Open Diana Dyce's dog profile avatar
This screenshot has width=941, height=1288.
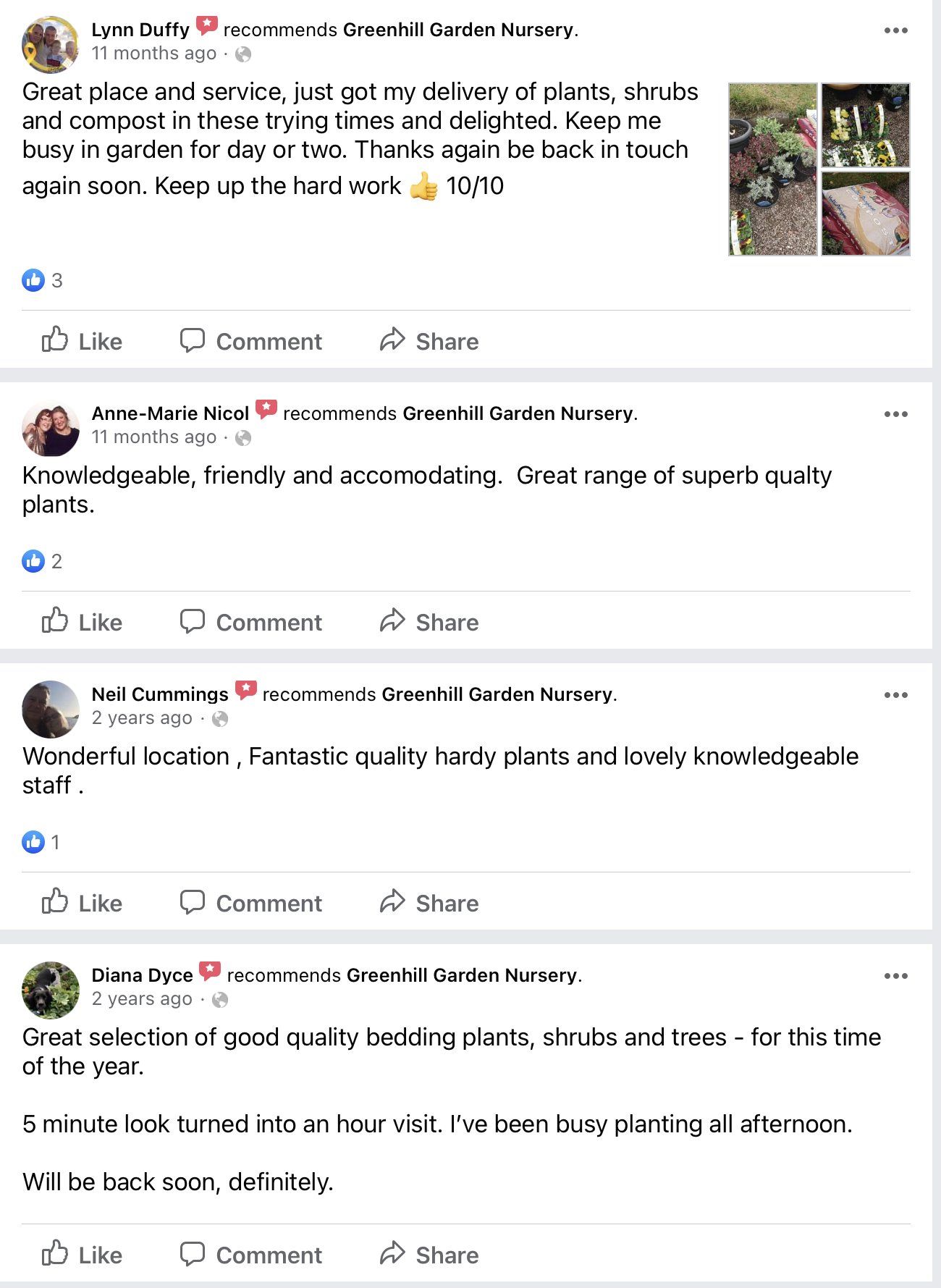51,990
